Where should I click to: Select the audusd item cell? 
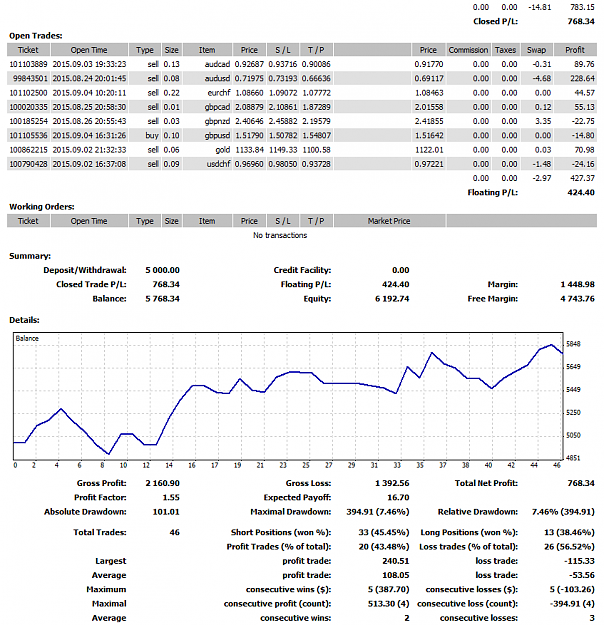[x=217, y=79]
